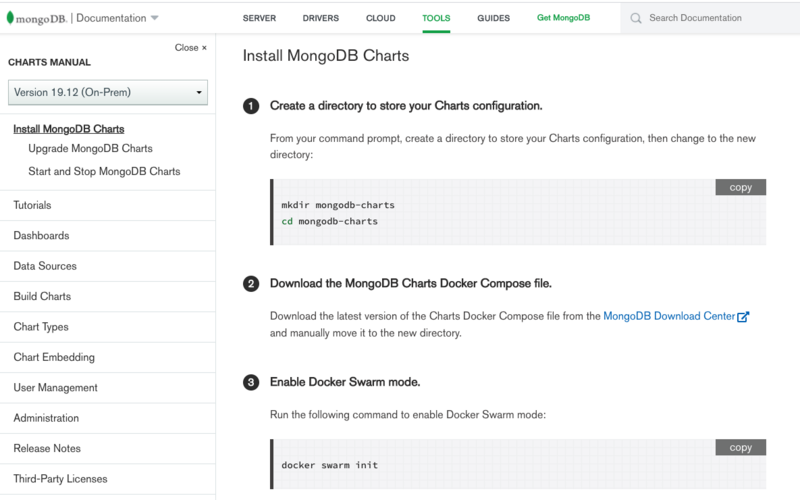
Task: Open the Chart Types section
Action: tap(41, 327)
